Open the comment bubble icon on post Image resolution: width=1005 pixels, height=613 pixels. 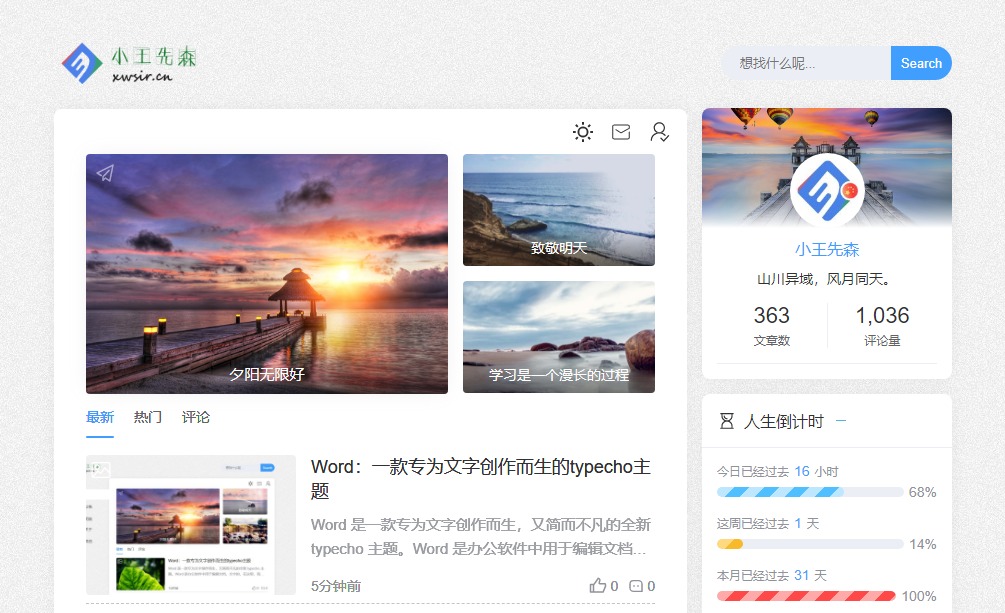tap(636, 586)
